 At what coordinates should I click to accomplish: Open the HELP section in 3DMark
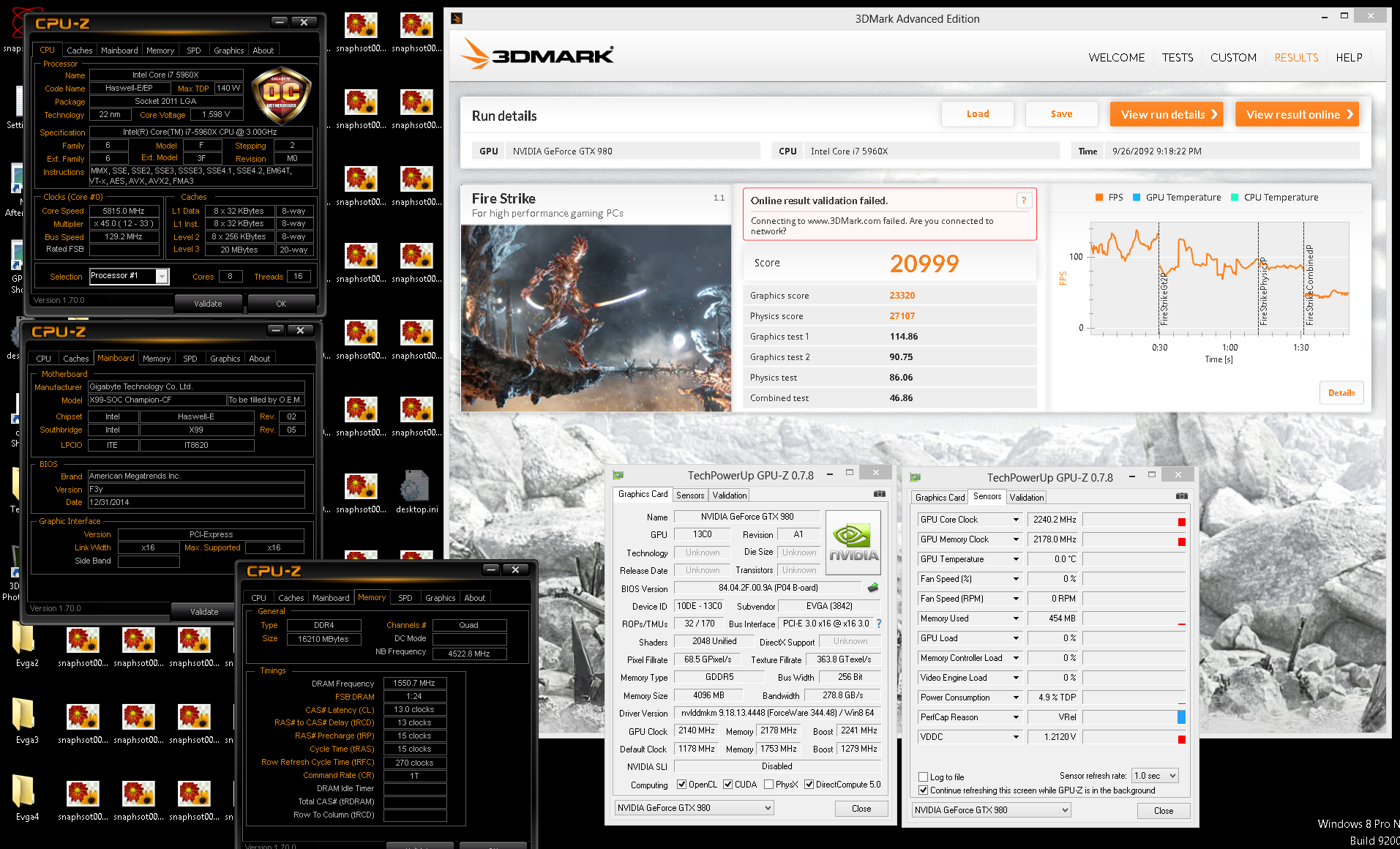click(x=1349, y=58)
